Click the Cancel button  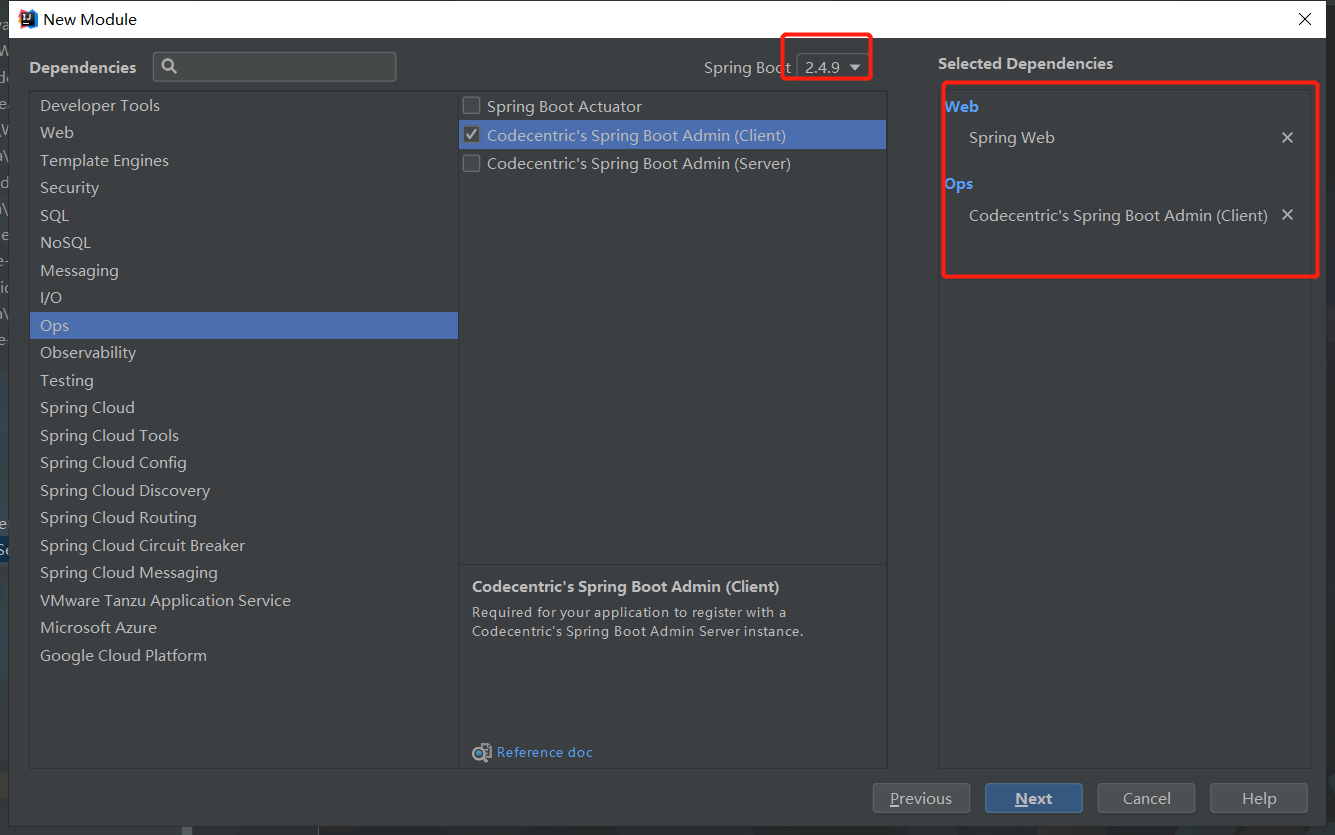pos(1146,798)
